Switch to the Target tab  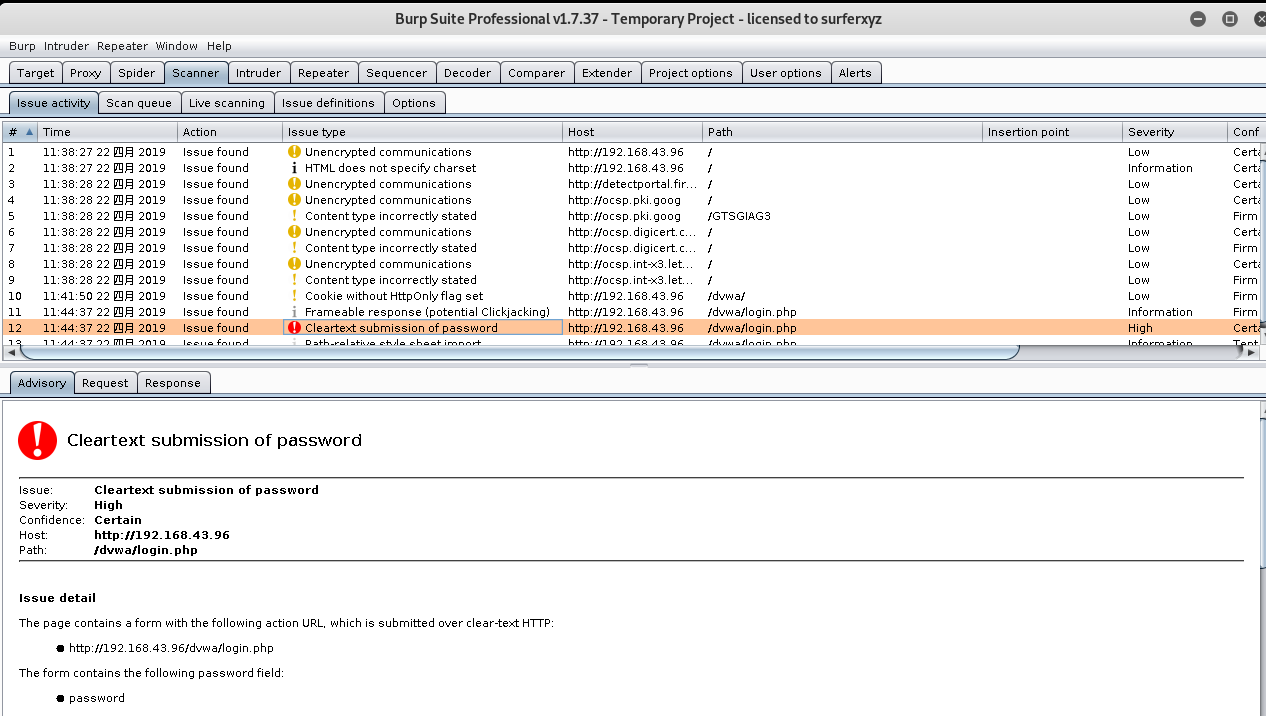(x=35, y=73)
